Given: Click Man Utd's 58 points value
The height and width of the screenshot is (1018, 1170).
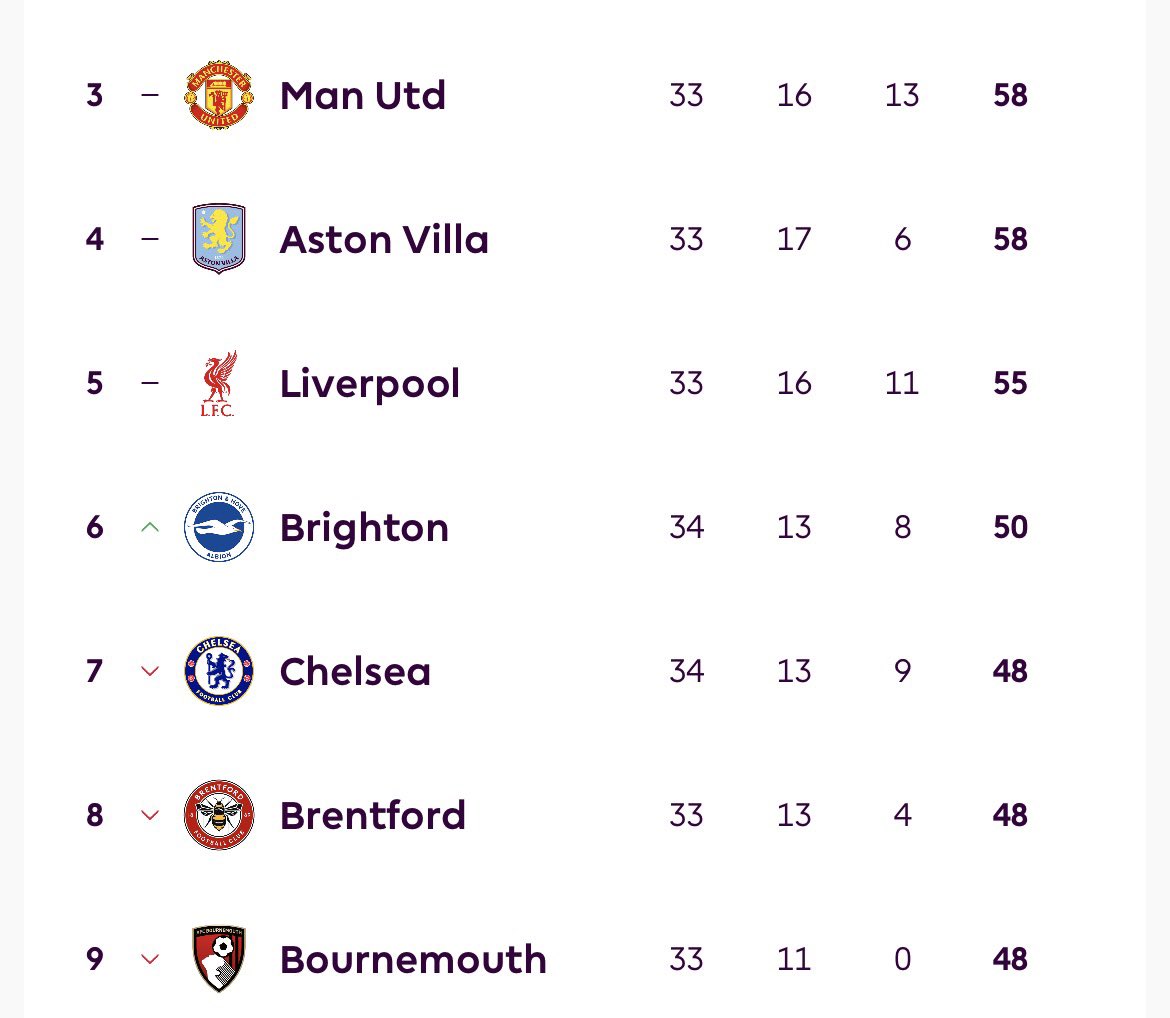Looking at the screenshot, I should coord(1010,96).
